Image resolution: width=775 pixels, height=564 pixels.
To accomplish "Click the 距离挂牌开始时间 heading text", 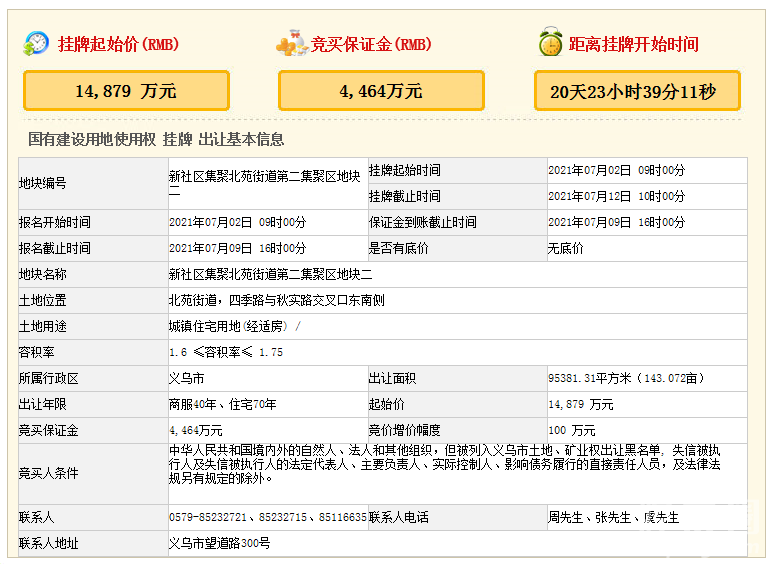I will coord(633,44).
